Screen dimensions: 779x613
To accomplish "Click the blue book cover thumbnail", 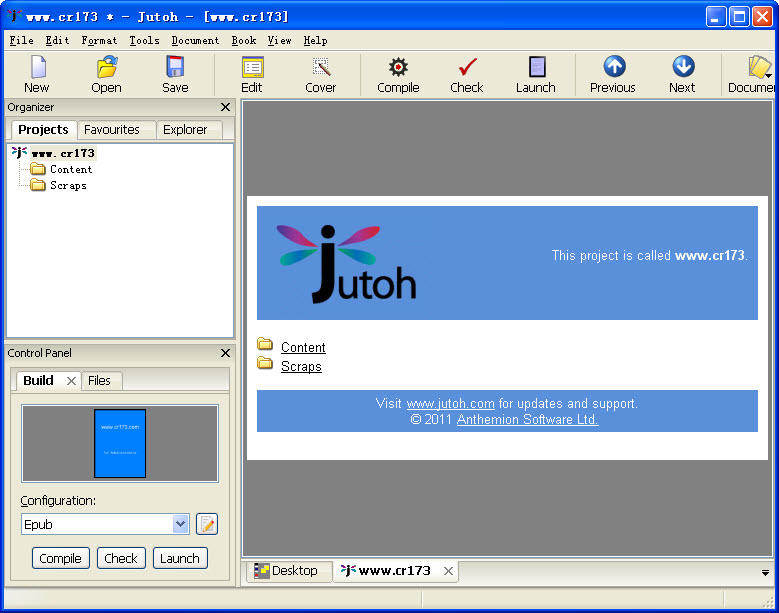I will (120, 444).
